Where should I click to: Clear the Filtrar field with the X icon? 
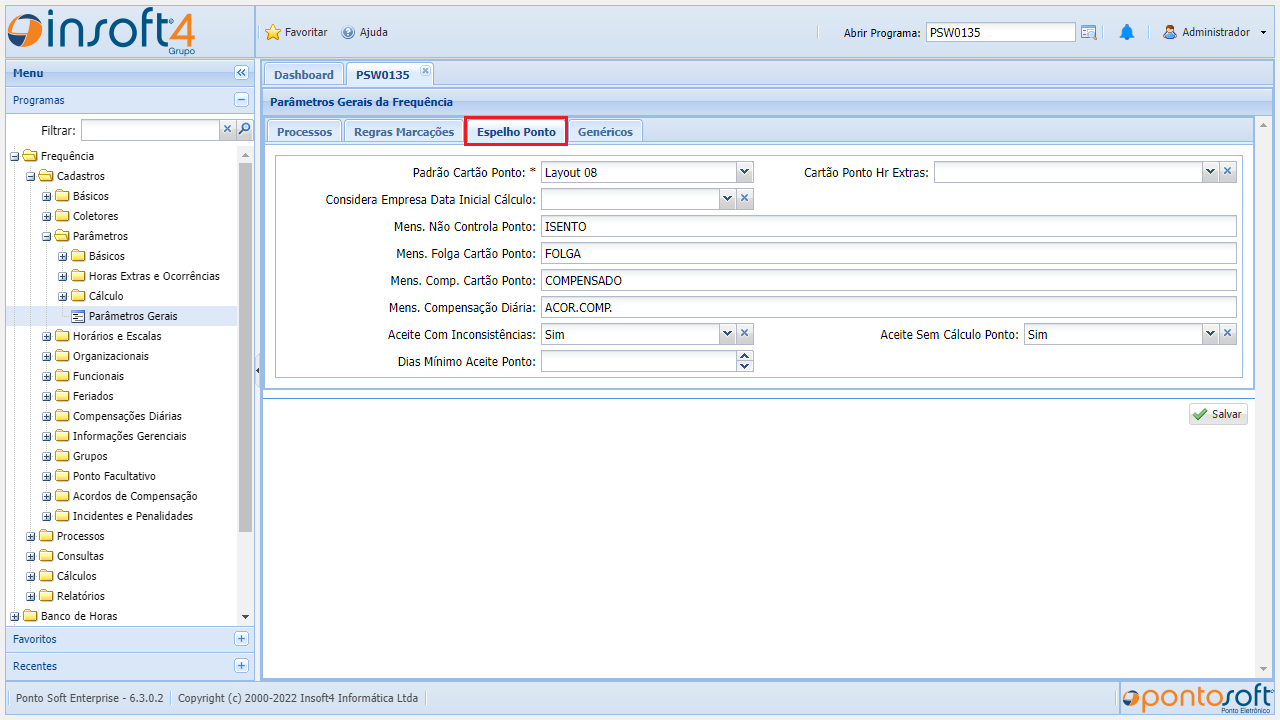tap(228, 129)
